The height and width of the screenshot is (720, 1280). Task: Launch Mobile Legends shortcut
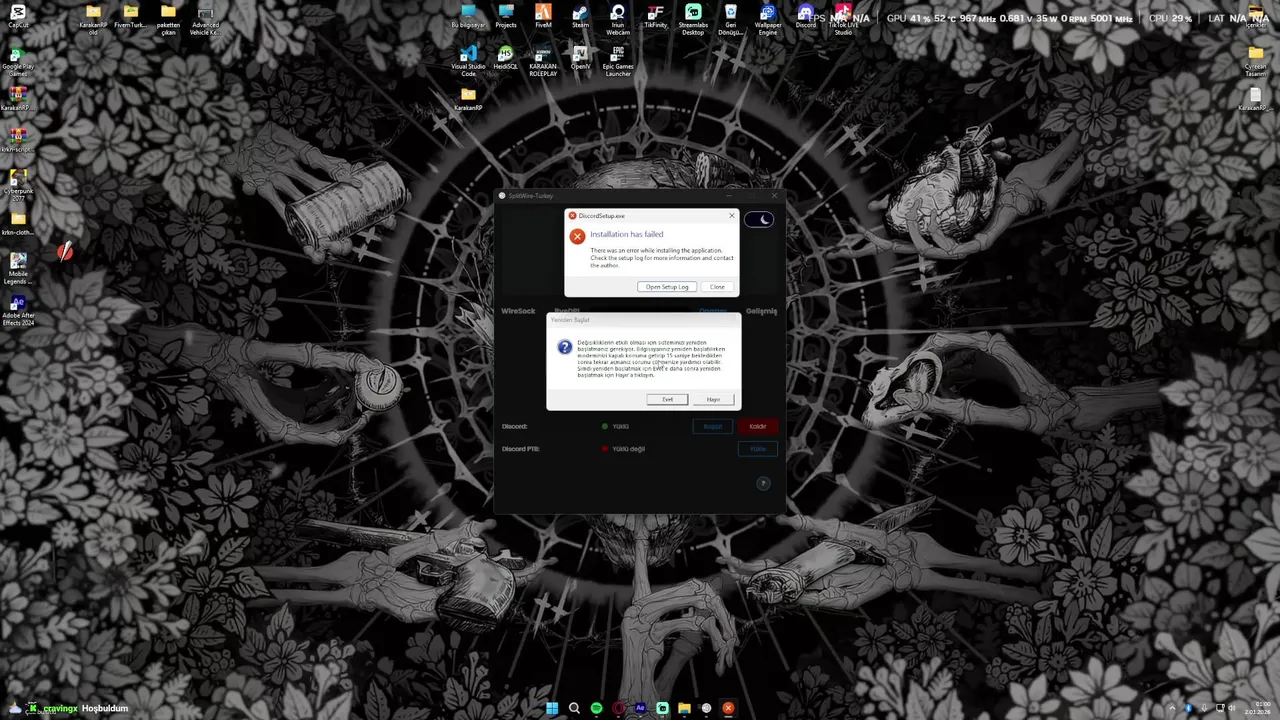18,268
